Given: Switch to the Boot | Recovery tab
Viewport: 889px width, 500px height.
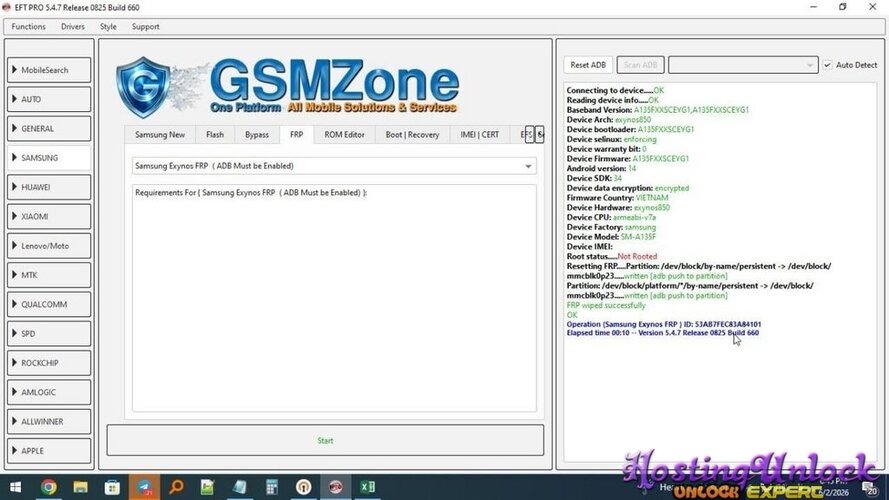Looking at the screenshot, I should click(x=412, y=135).
